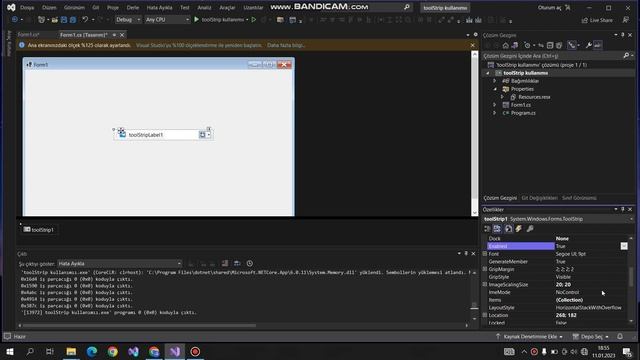Collapse the Properties folder in Solution Explorer
Image resolution: width=640 pixels, height=360 pixels.
494,89
